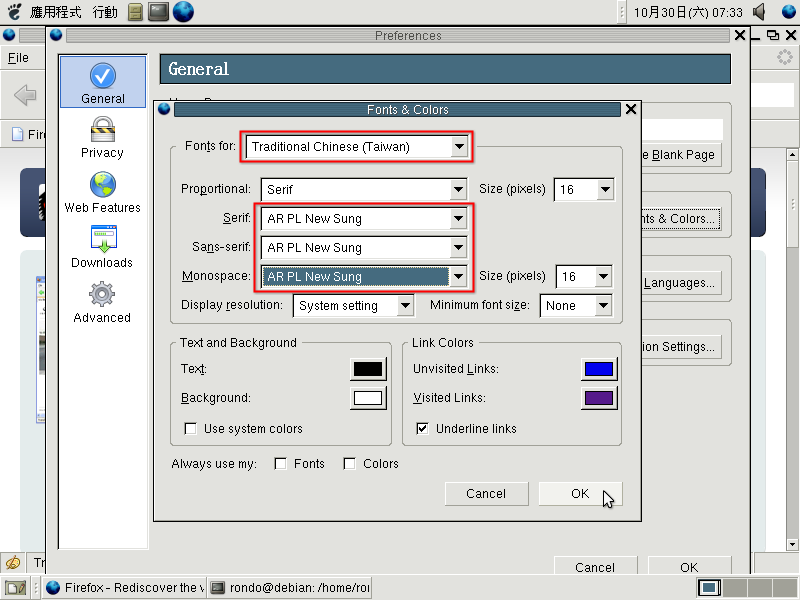Cancel the Fonts & Colors dialog
Screen dimensions: 800x600
pyautogui.click(x=485, y=493)
